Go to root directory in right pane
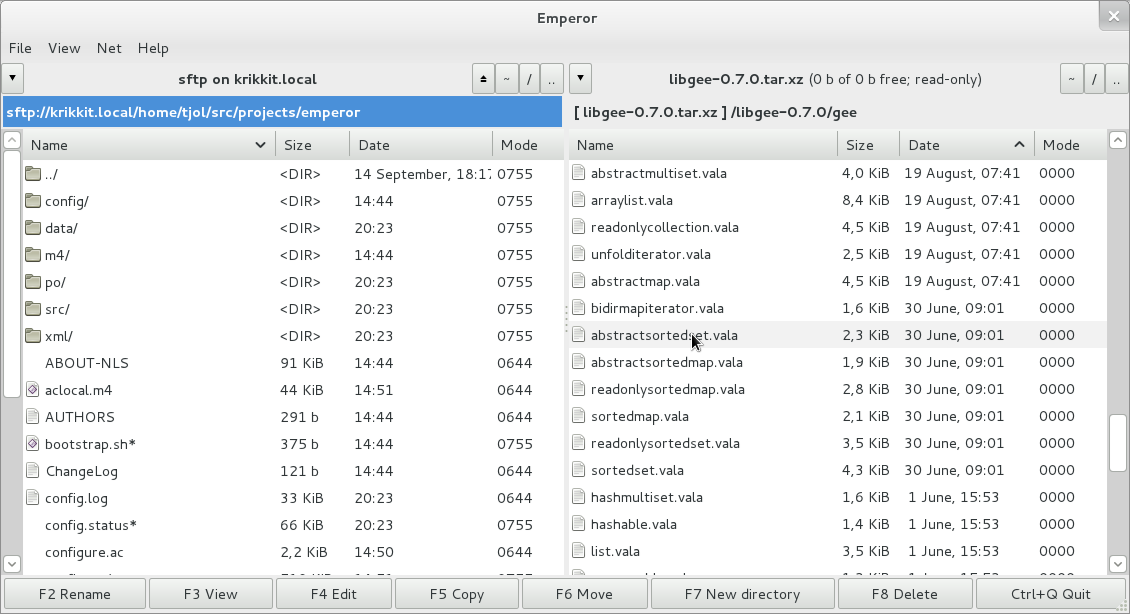This screenshot has height=614, width=1130. click(1094, 79)
